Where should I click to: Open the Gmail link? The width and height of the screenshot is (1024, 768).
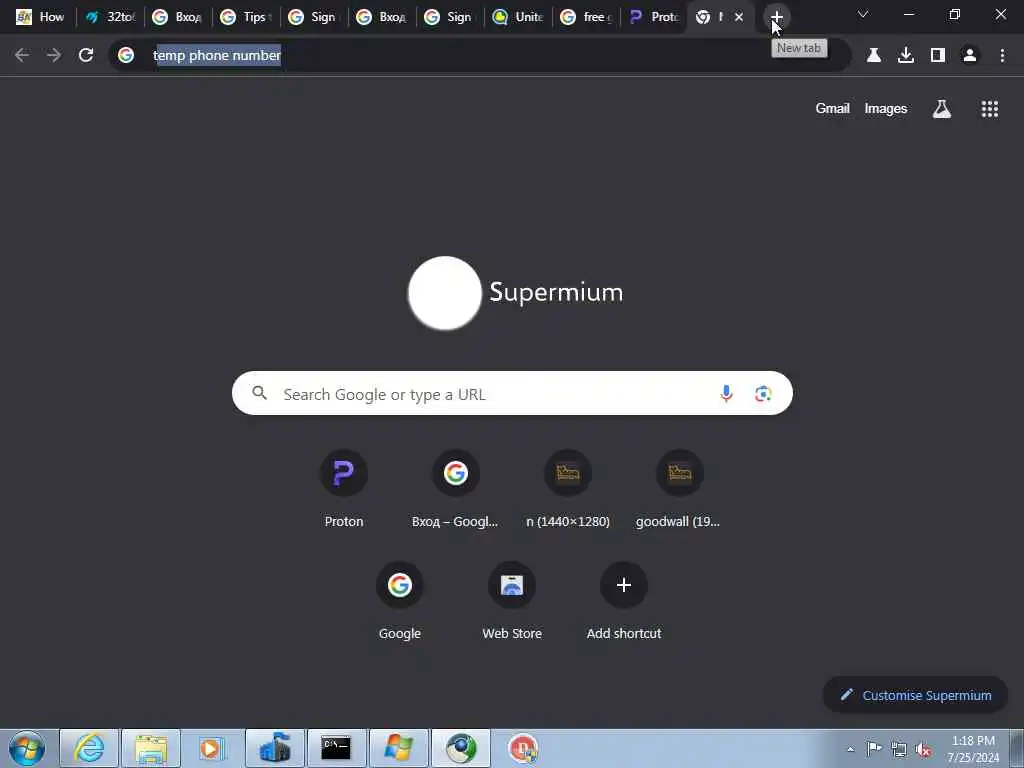[x=832, y=108]
